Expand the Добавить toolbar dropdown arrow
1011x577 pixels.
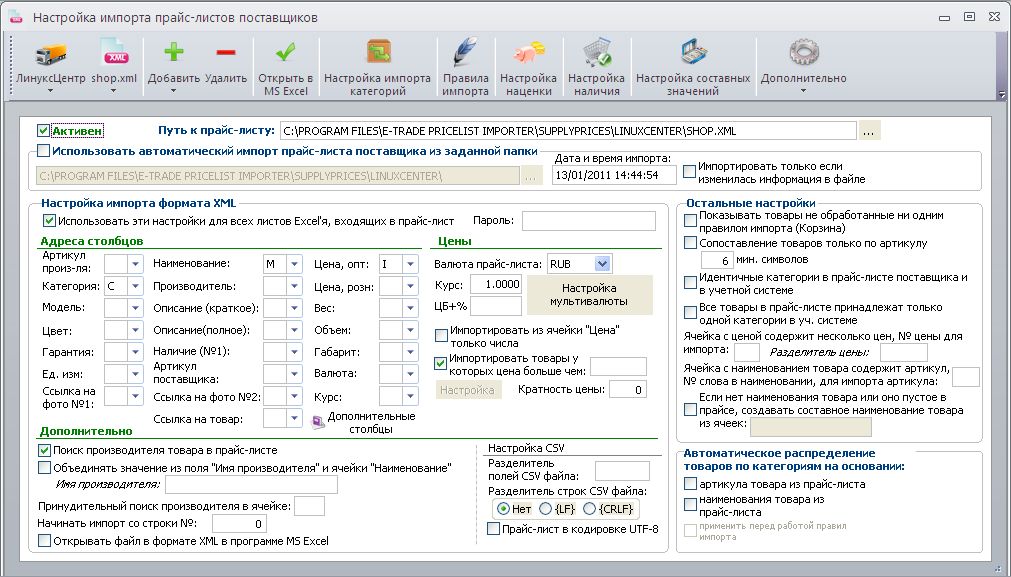[x=173, y=91]
